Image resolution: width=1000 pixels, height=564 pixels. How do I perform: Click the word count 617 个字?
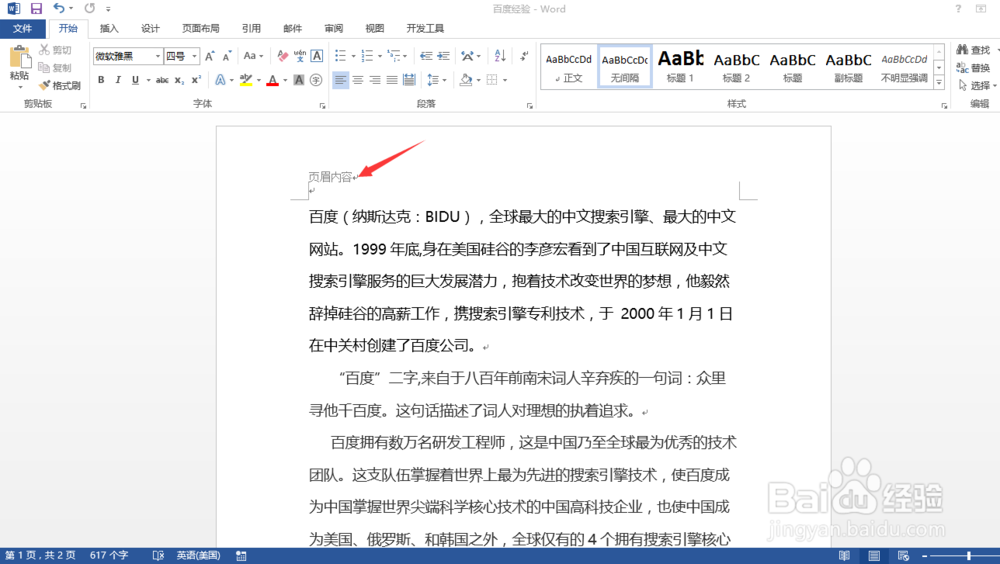coord(109,556)
